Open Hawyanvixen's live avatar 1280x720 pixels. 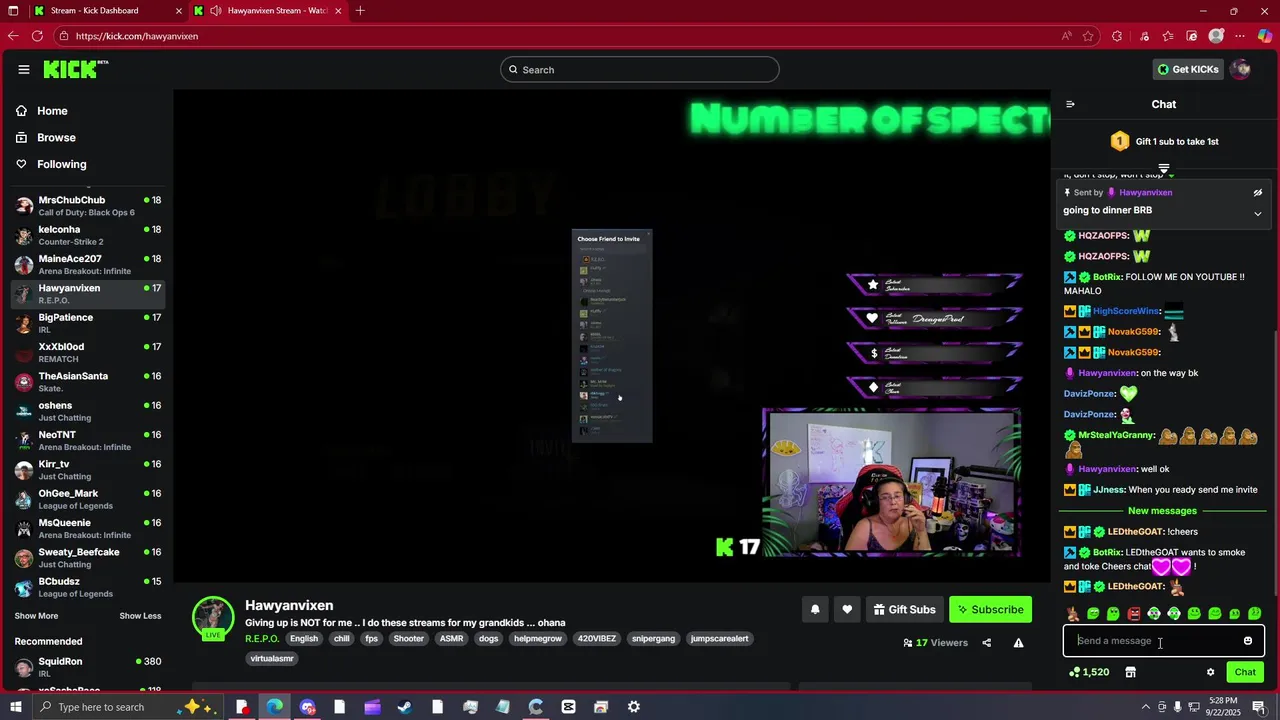click(213, 618)
